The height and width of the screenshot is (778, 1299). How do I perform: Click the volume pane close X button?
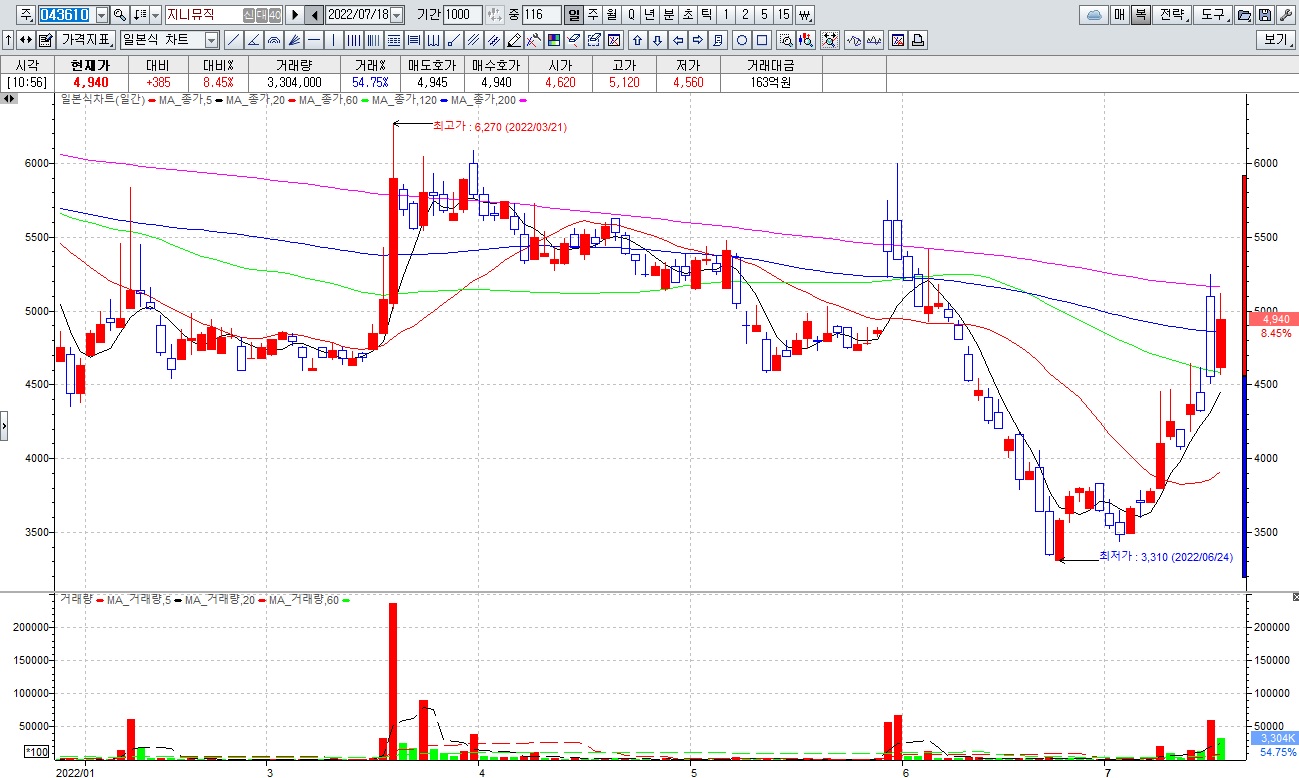click(x=1294, y=598)
